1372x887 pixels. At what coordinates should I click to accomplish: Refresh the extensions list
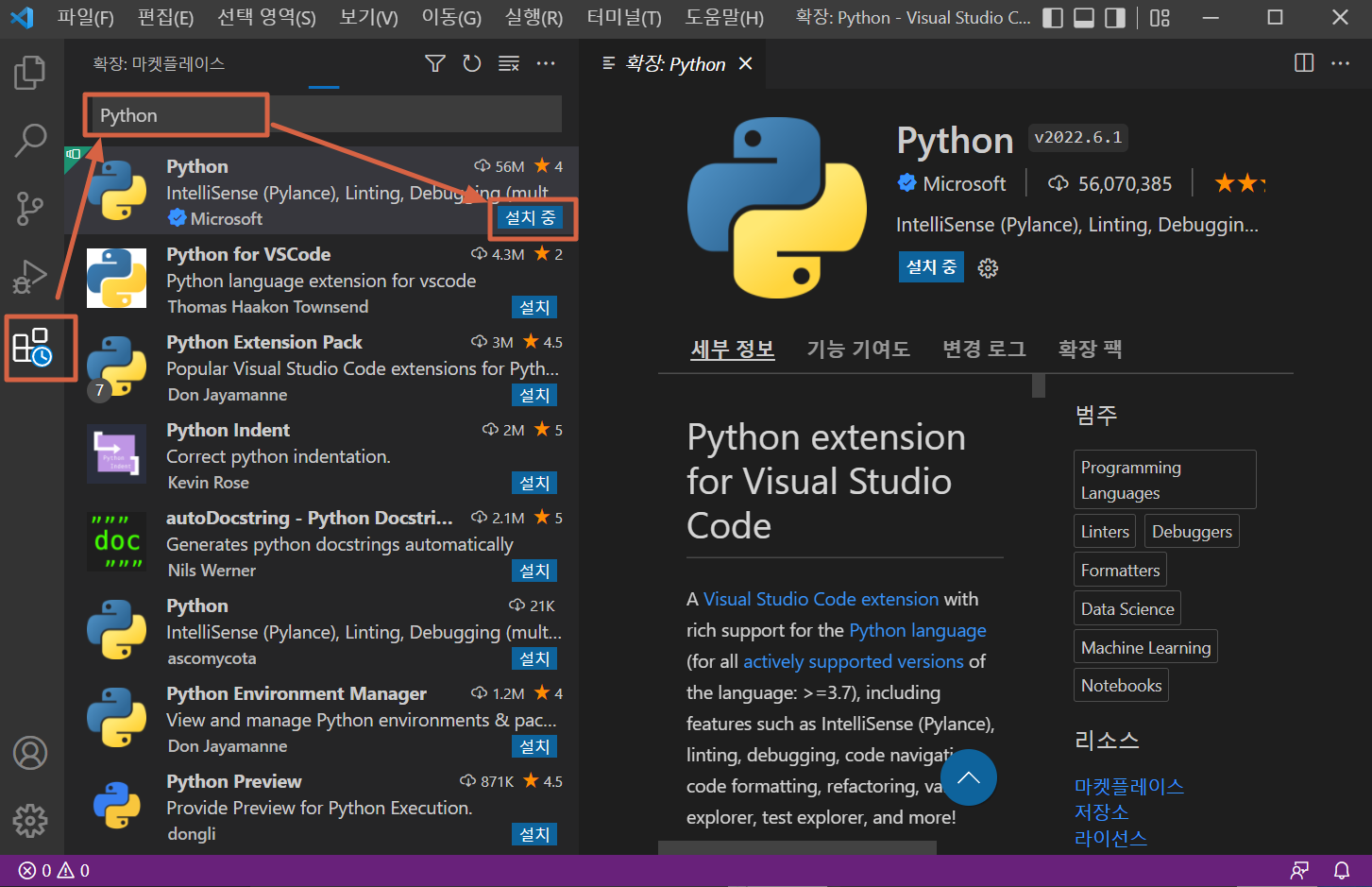point(472,63)
